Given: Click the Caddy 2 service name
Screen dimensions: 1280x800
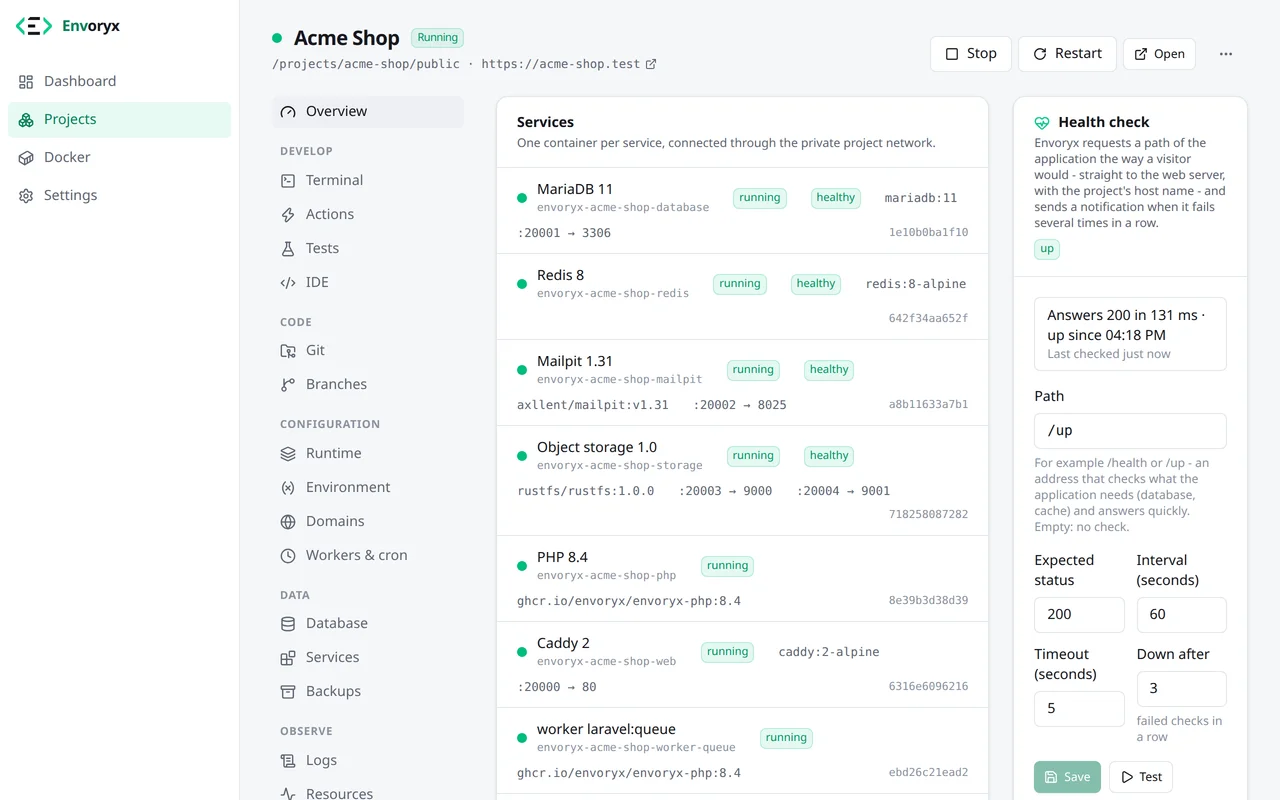Looking at the screenshot, I should pyautogui.click(x=563, y=643).
